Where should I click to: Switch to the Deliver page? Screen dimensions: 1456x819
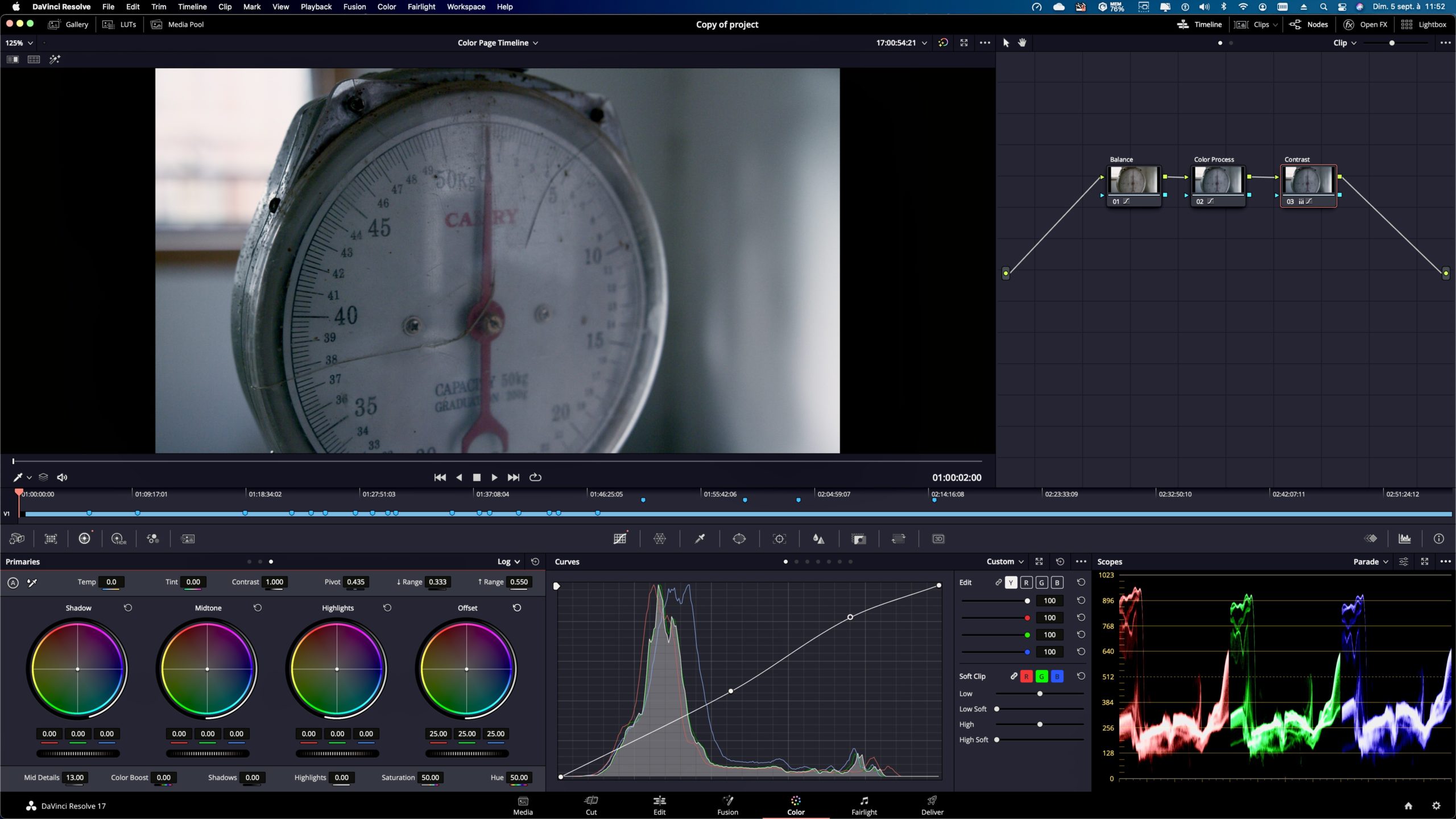click(x=932, y=805)
